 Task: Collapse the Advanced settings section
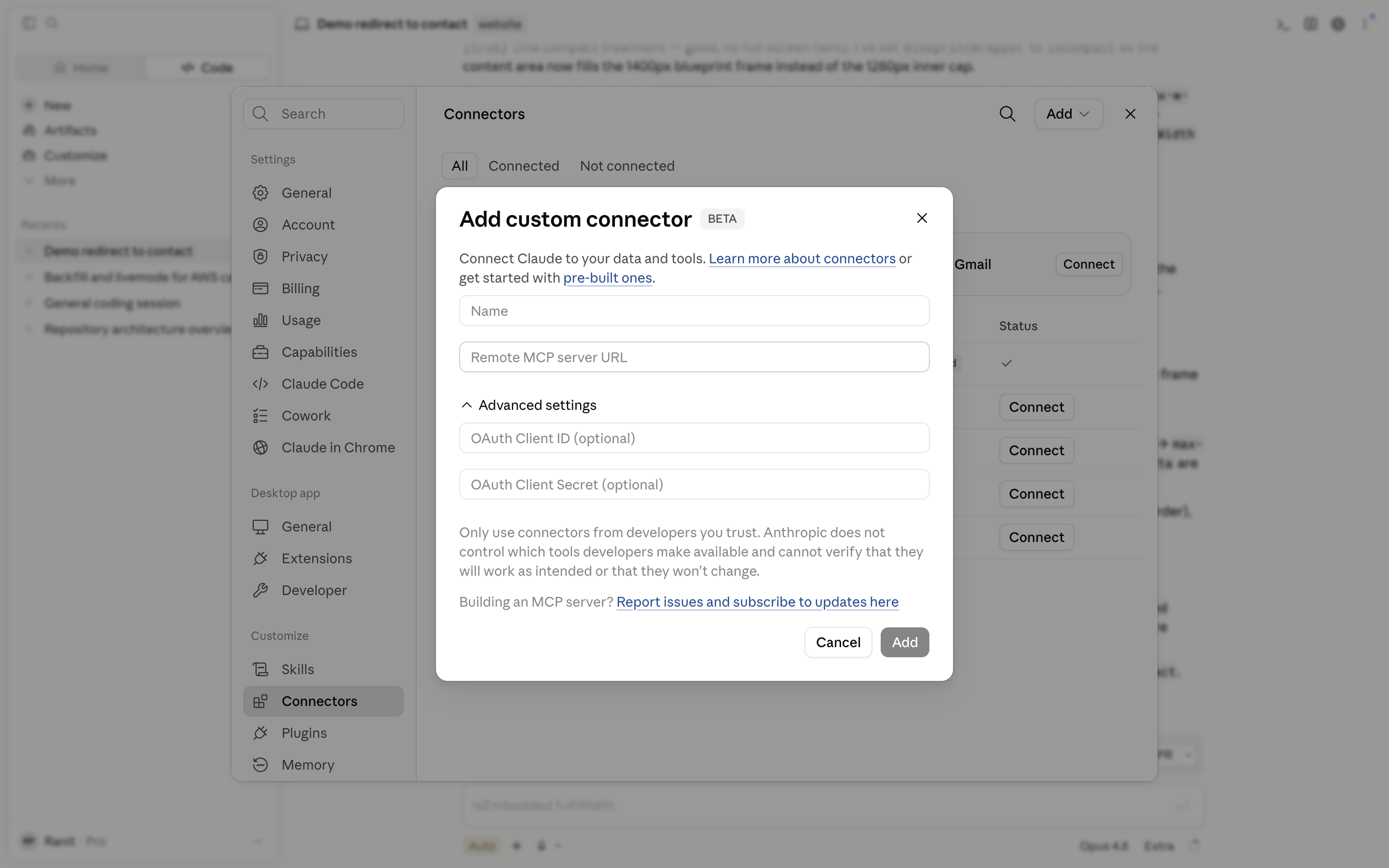(528, 405)
